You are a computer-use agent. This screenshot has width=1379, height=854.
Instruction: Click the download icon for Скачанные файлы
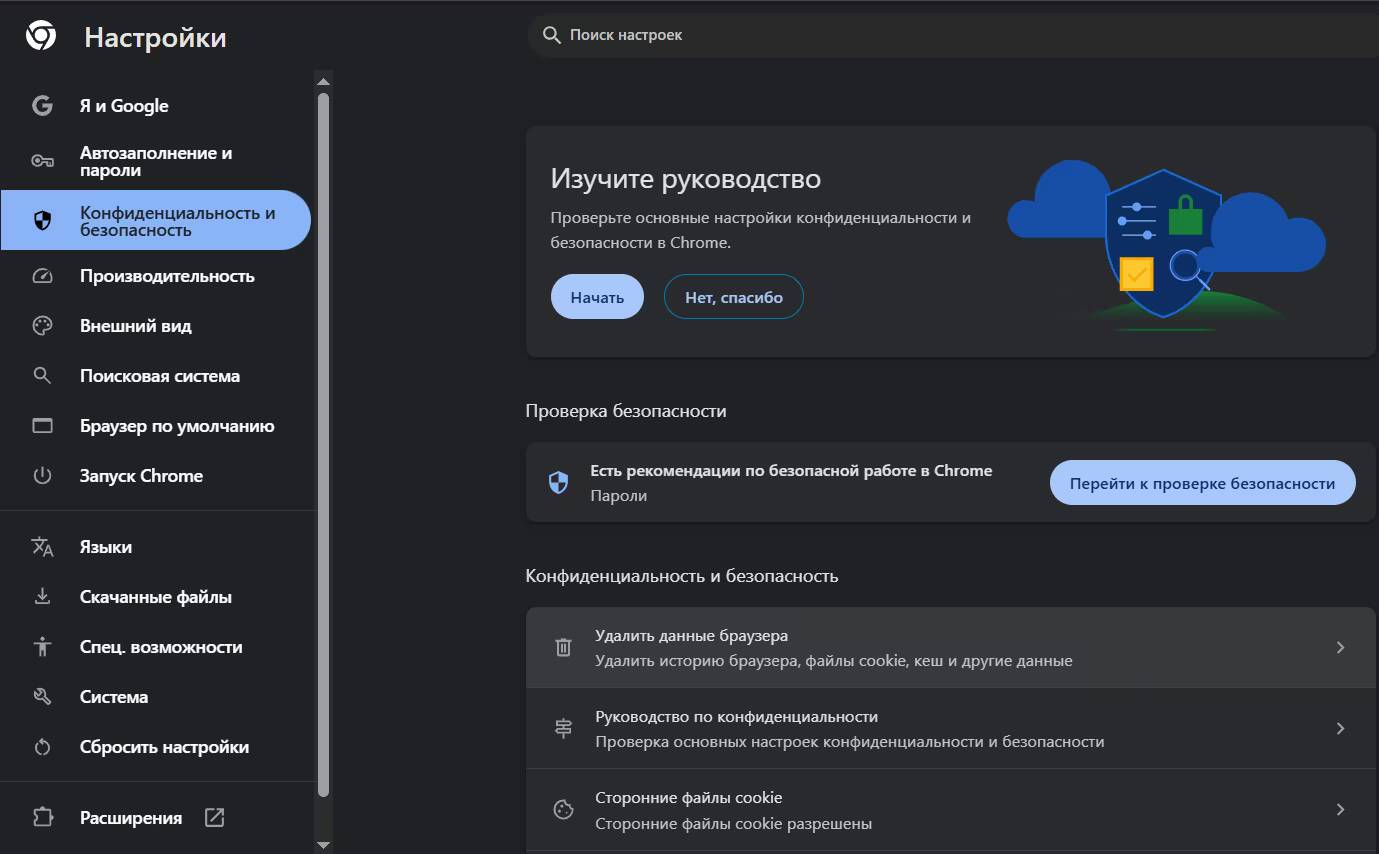[x=42, y=597]
